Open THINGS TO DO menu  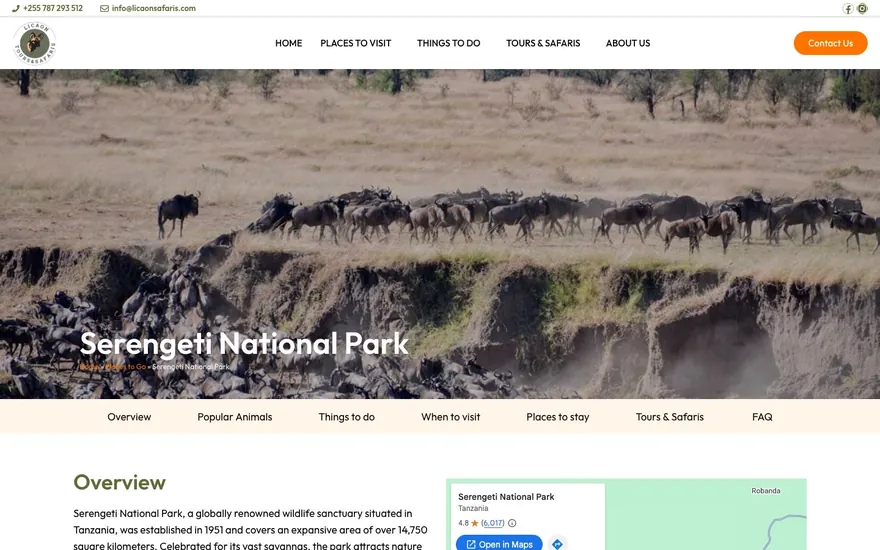click(448, 43)
